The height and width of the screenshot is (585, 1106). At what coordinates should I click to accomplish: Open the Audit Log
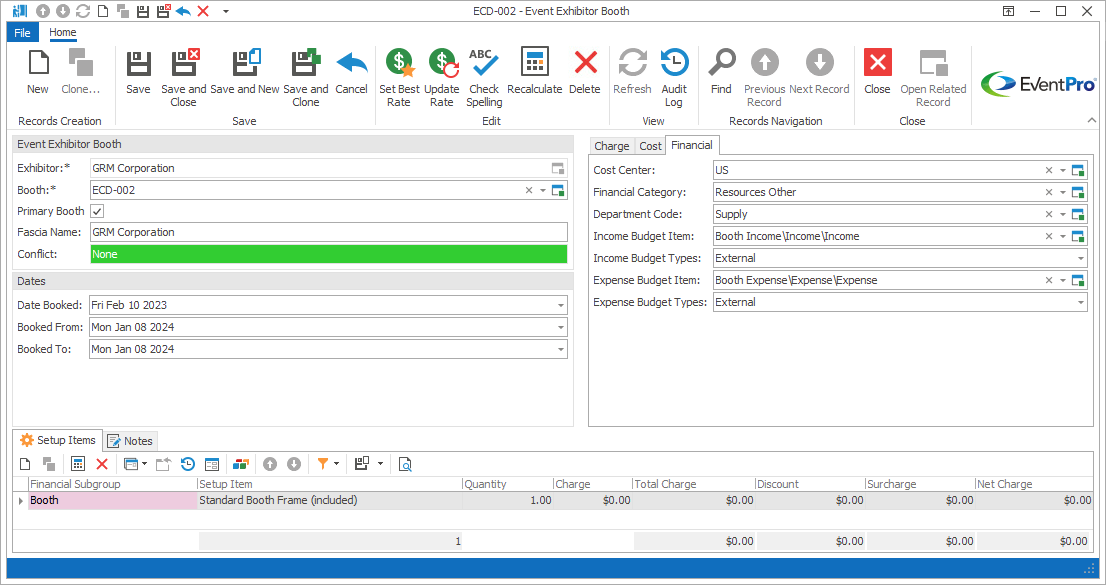tap(674, 78)
